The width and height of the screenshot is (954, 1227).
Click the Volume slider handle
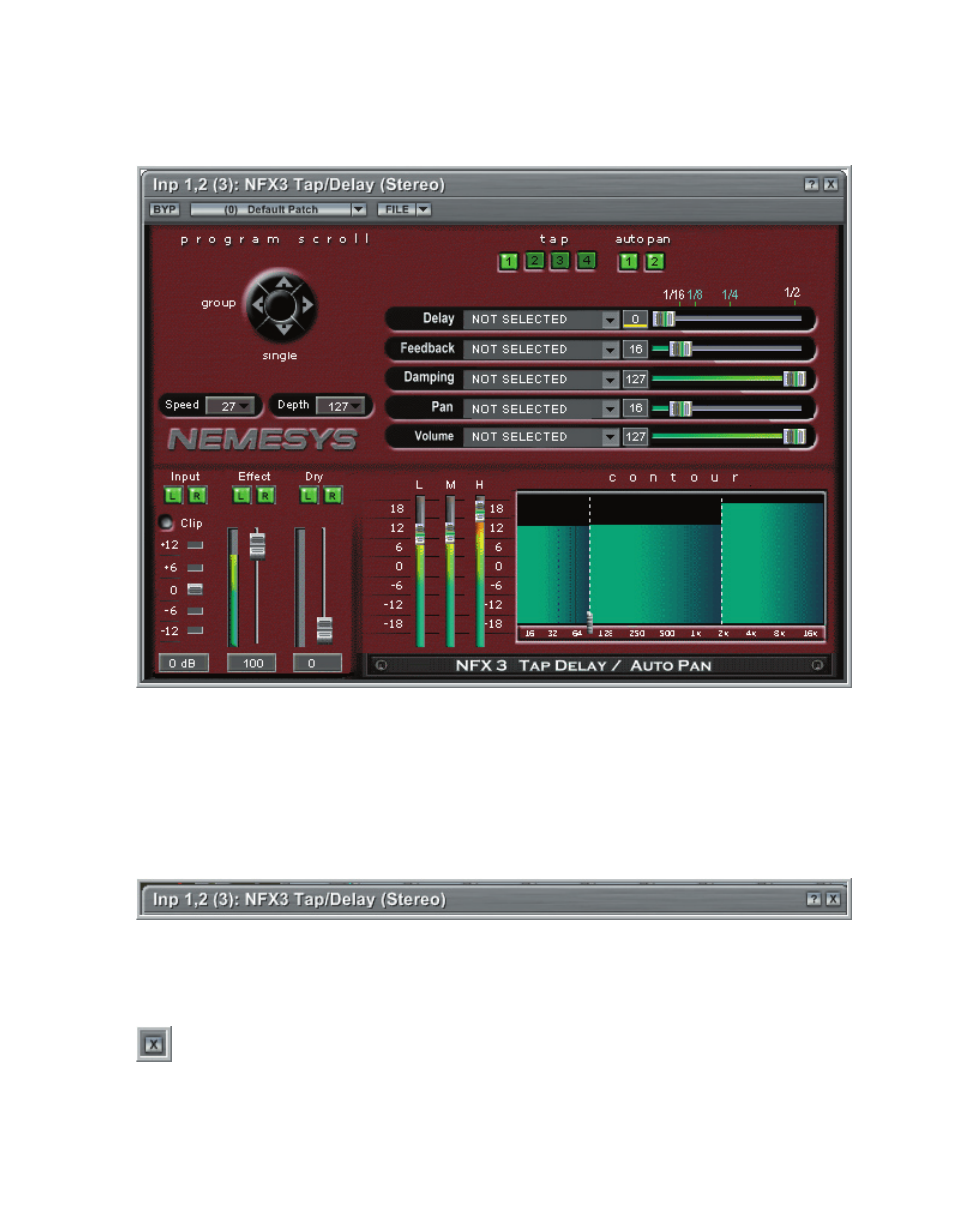(x=795, y=437)
